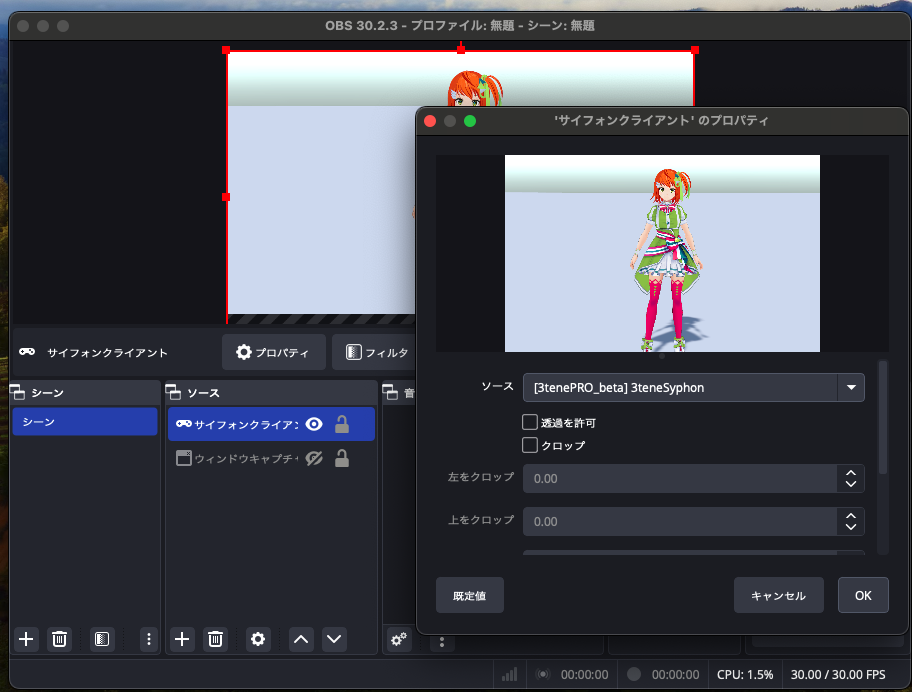912x692 pixels.
Task: Click 既定値 defaults button
Action: pyautogui.click(x=470, y=595)
